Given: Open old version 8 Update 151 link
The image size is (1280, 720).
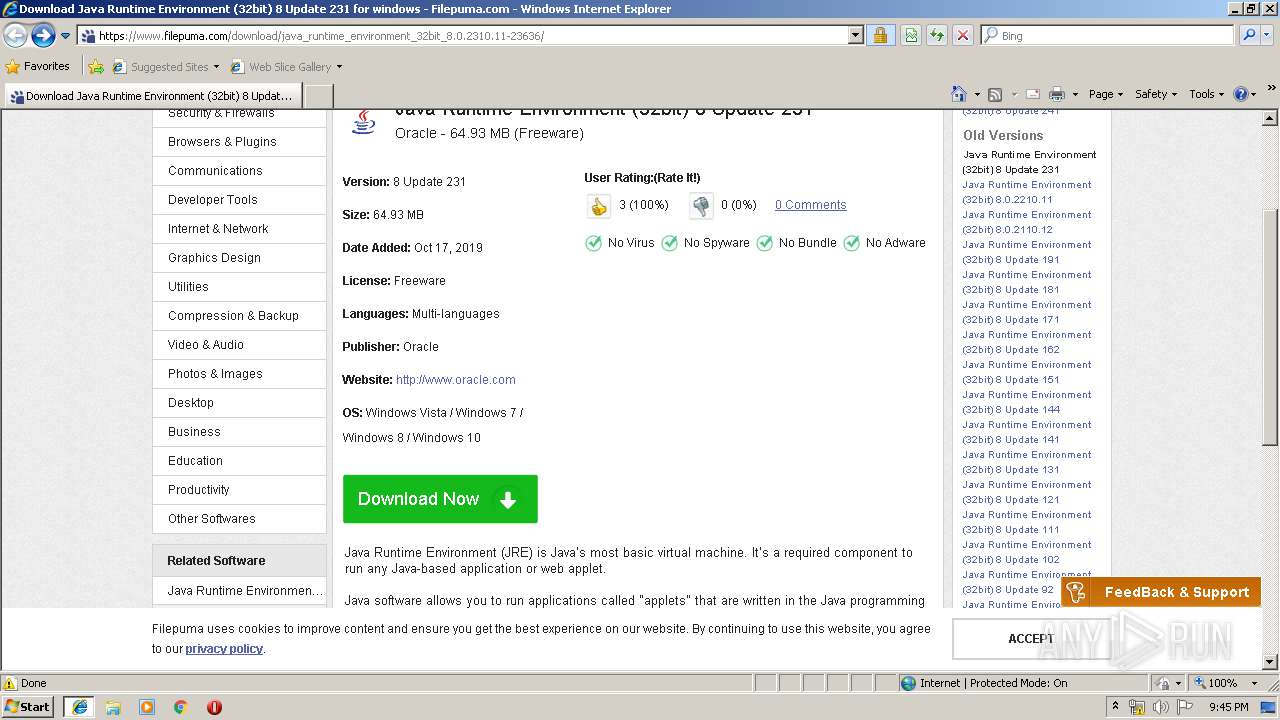Looking at the screenshot, I should tap(1027, 372).
